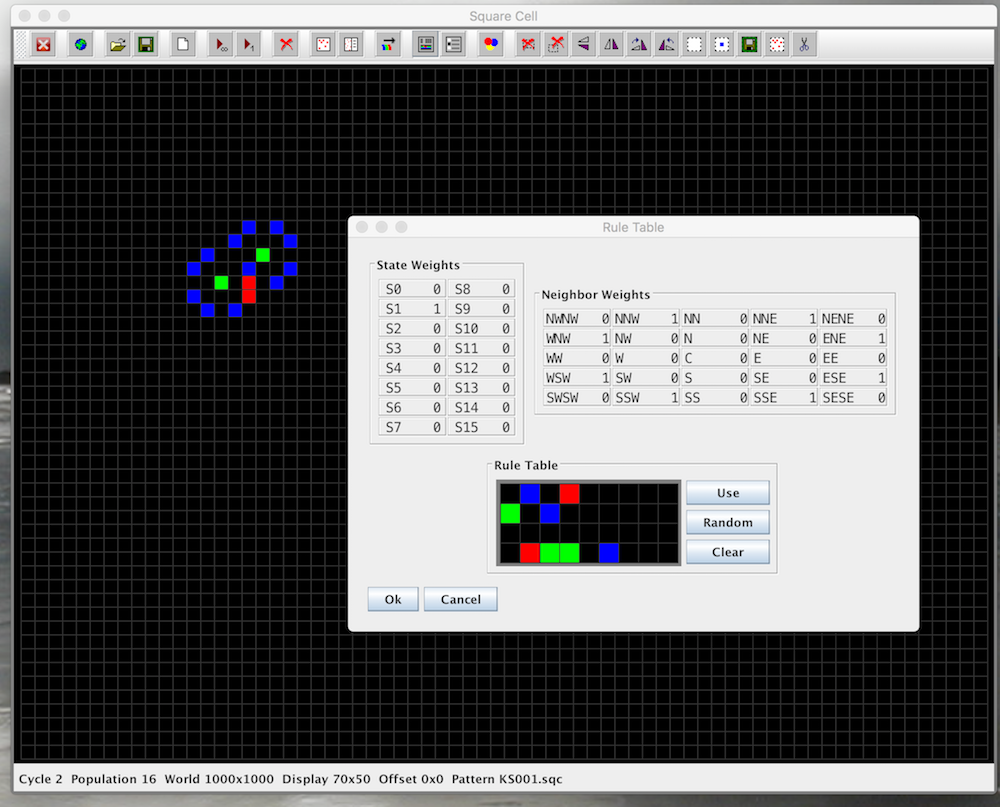Image resolution: width=1000 pixels, height=807 pixels.
Task: Flip vertically using the stacked triangles icon
Action: tap(584, 45)
